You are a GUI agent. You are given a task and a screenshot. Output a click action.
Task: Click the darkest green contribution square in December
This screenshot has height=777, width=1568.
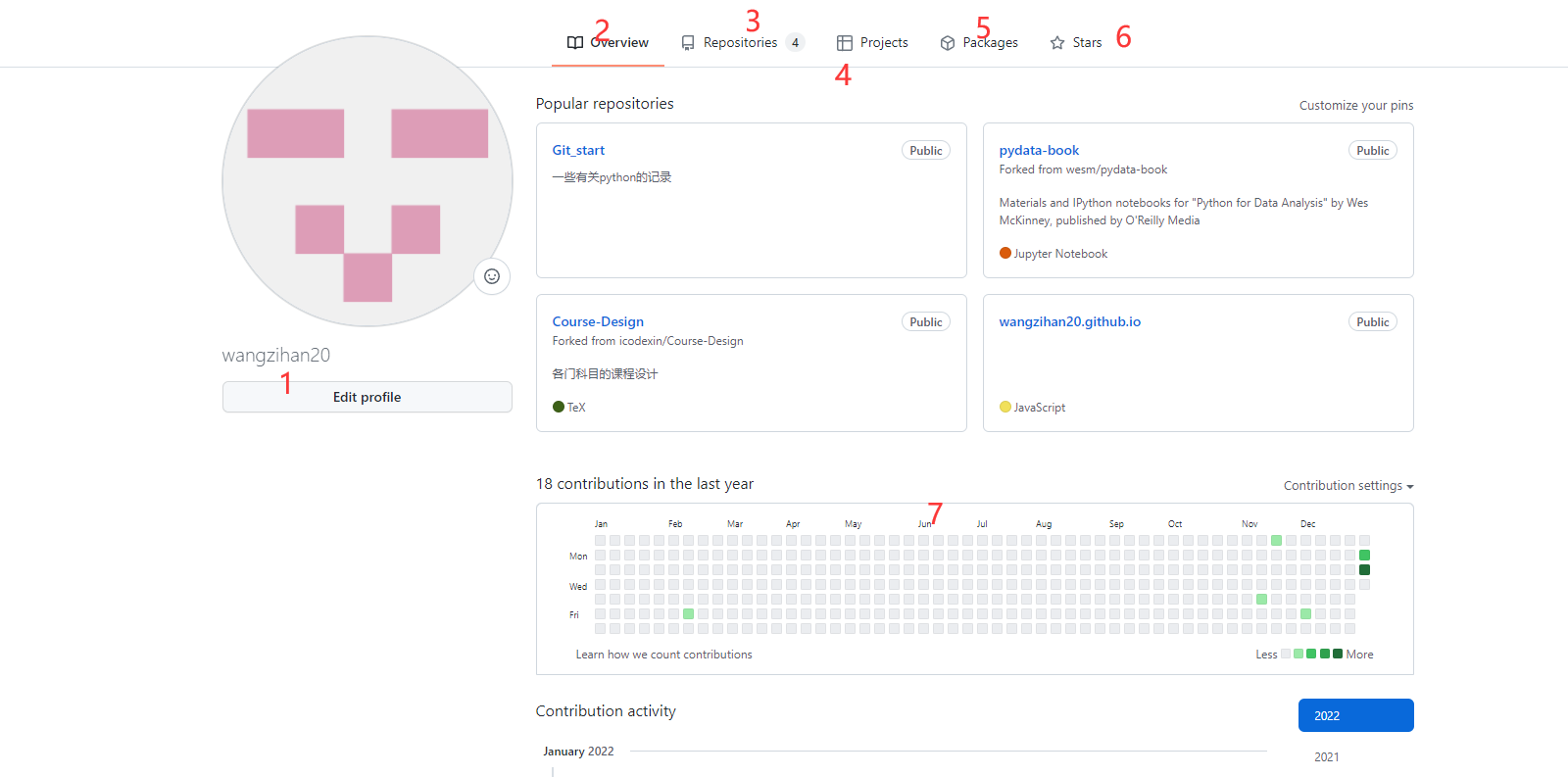(x=1364, y=569)
